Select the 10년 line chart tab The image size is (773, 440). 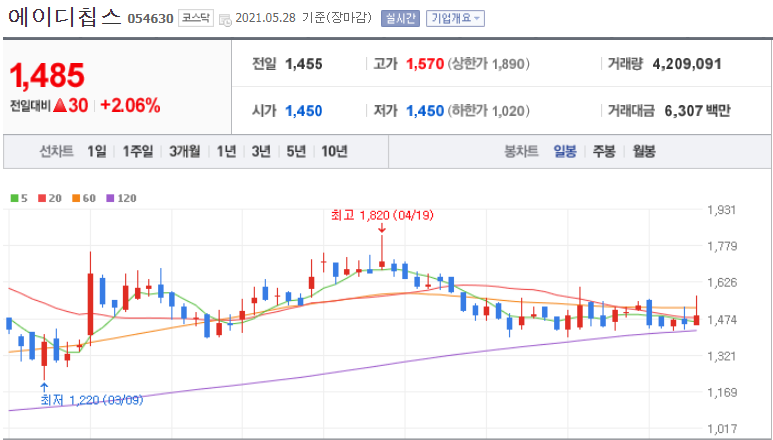pos(334,151)
